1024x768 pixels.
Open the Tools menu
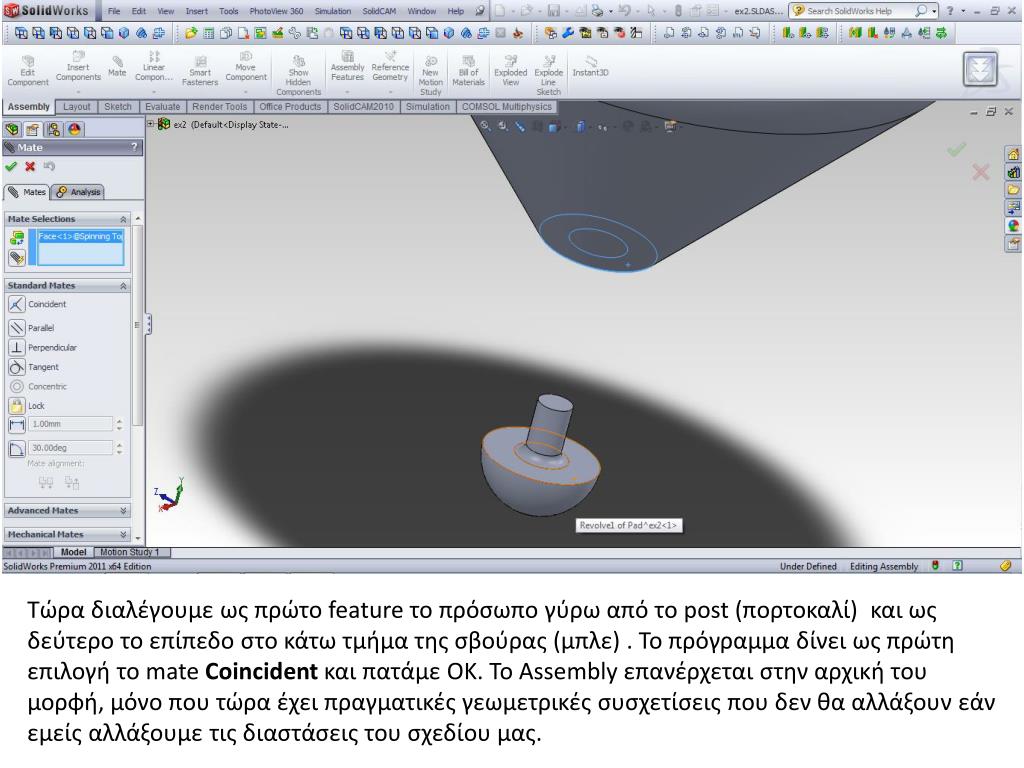tap(229, 11)
